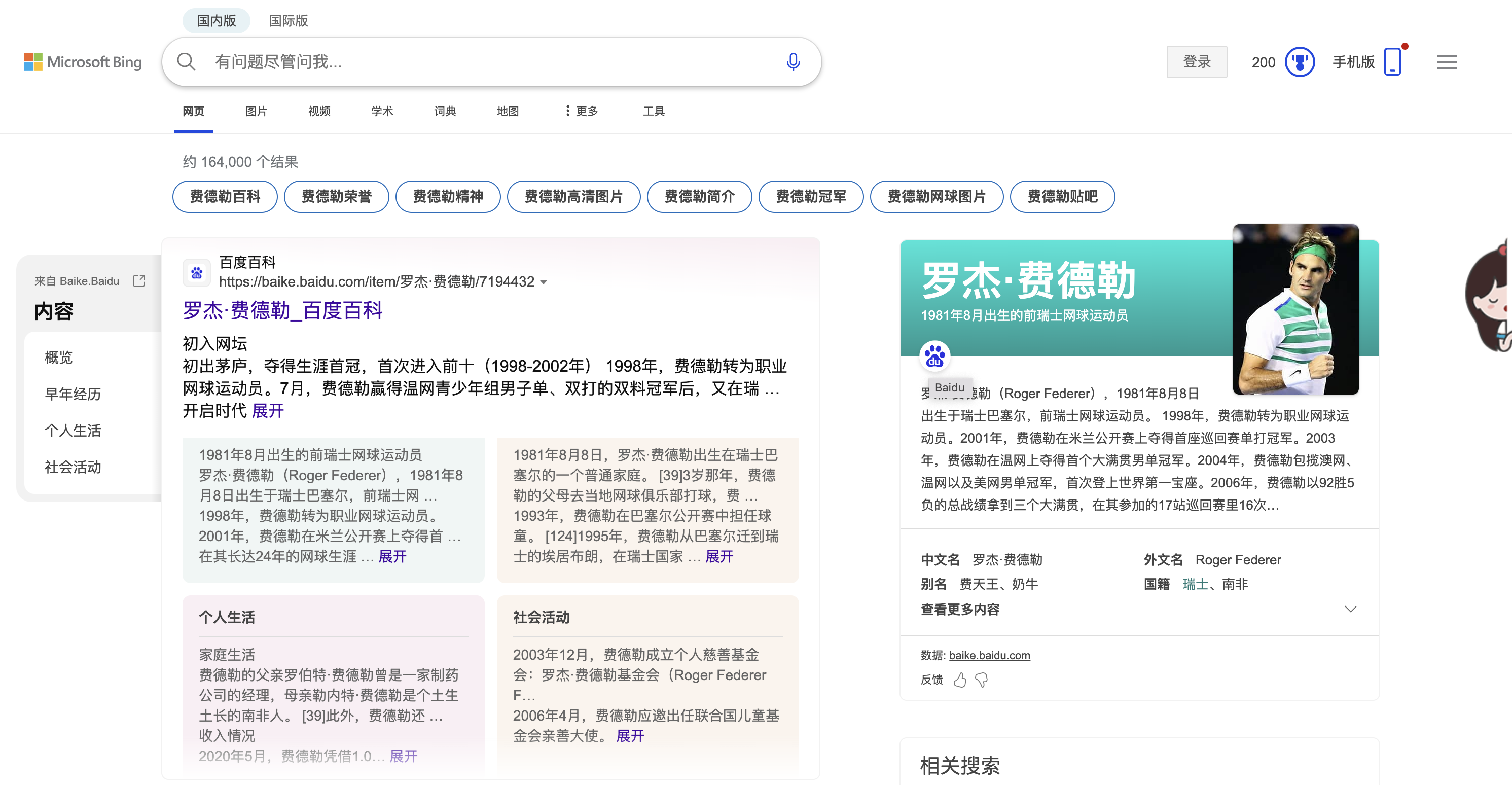Select the 图片 tab

tap(256, 111)
